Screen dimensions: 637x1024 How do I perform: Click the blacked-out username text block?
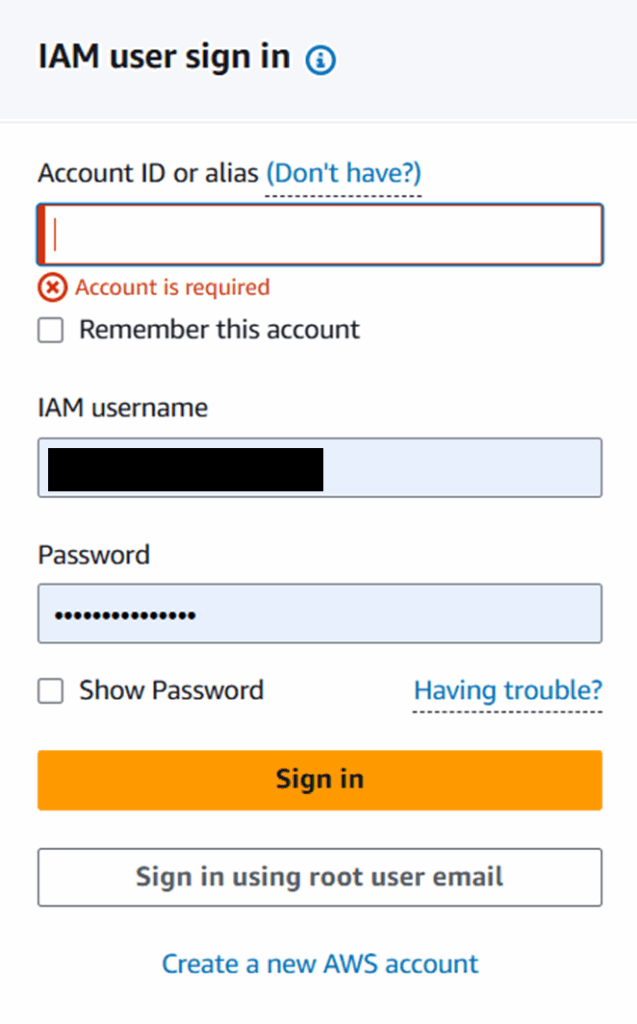coord(186,469)
